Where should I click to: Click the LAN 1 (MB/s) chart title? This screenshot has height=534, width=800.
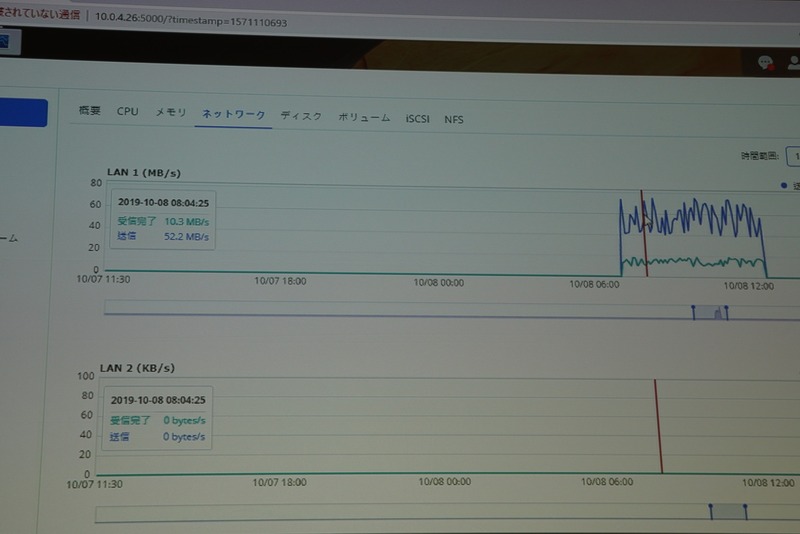click(x=143, y=172)
